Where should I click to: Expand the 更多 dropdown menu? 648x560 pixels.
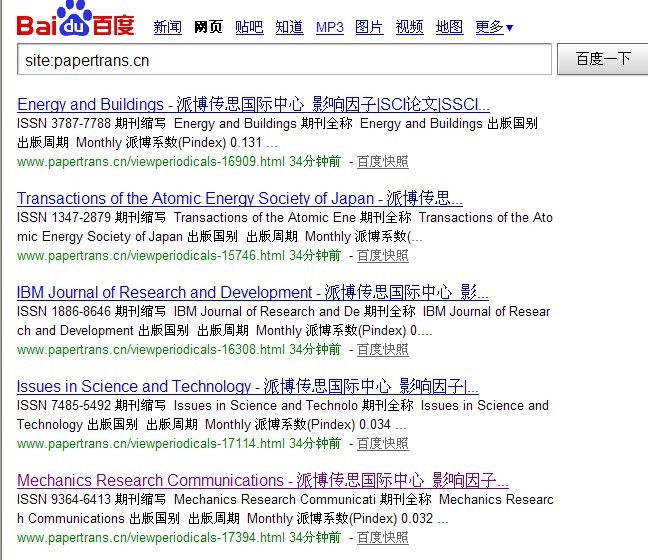[x=494, y=27]
